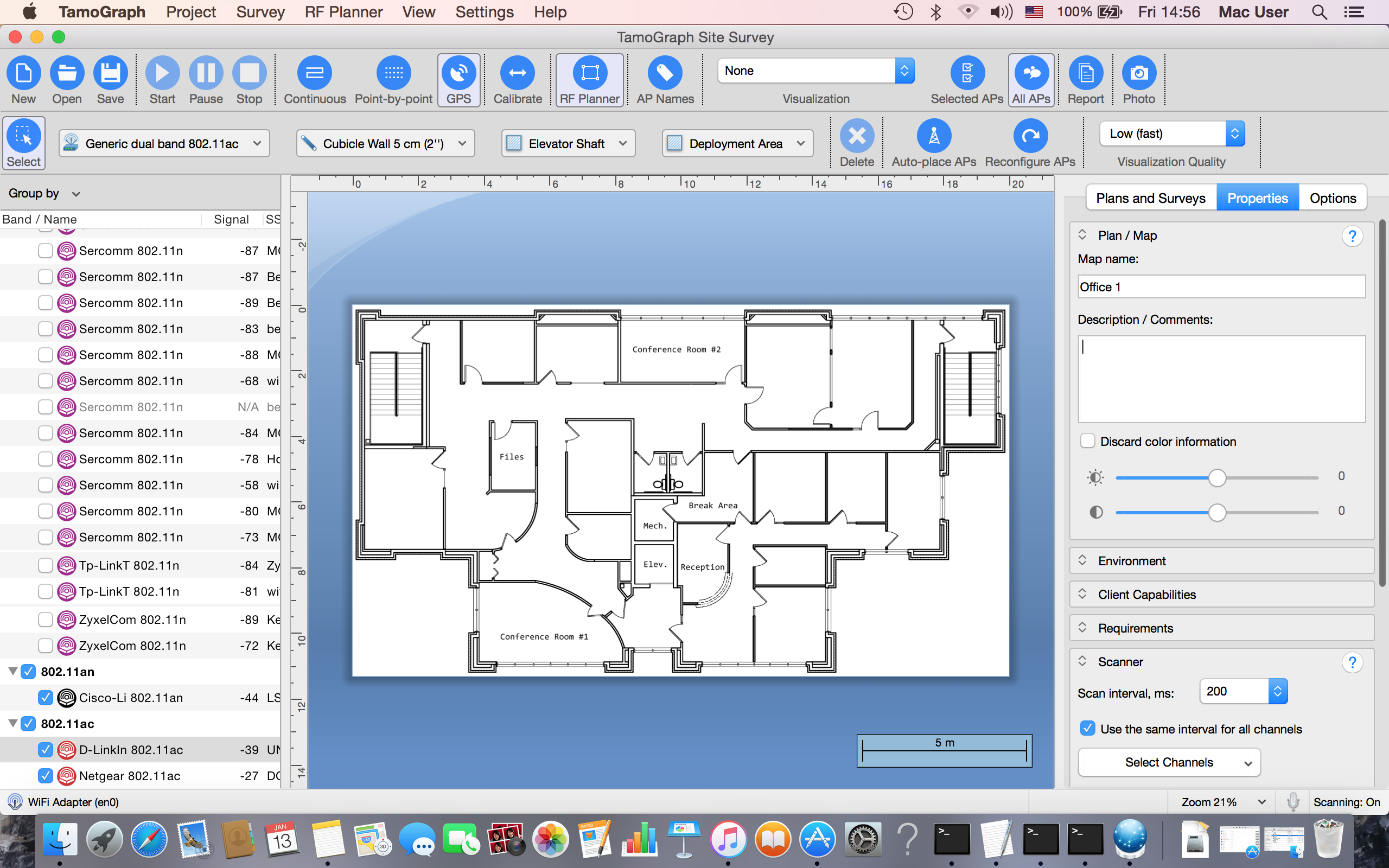
Task: Click the Reconfigure APs icon
Action: [1030, 137]
